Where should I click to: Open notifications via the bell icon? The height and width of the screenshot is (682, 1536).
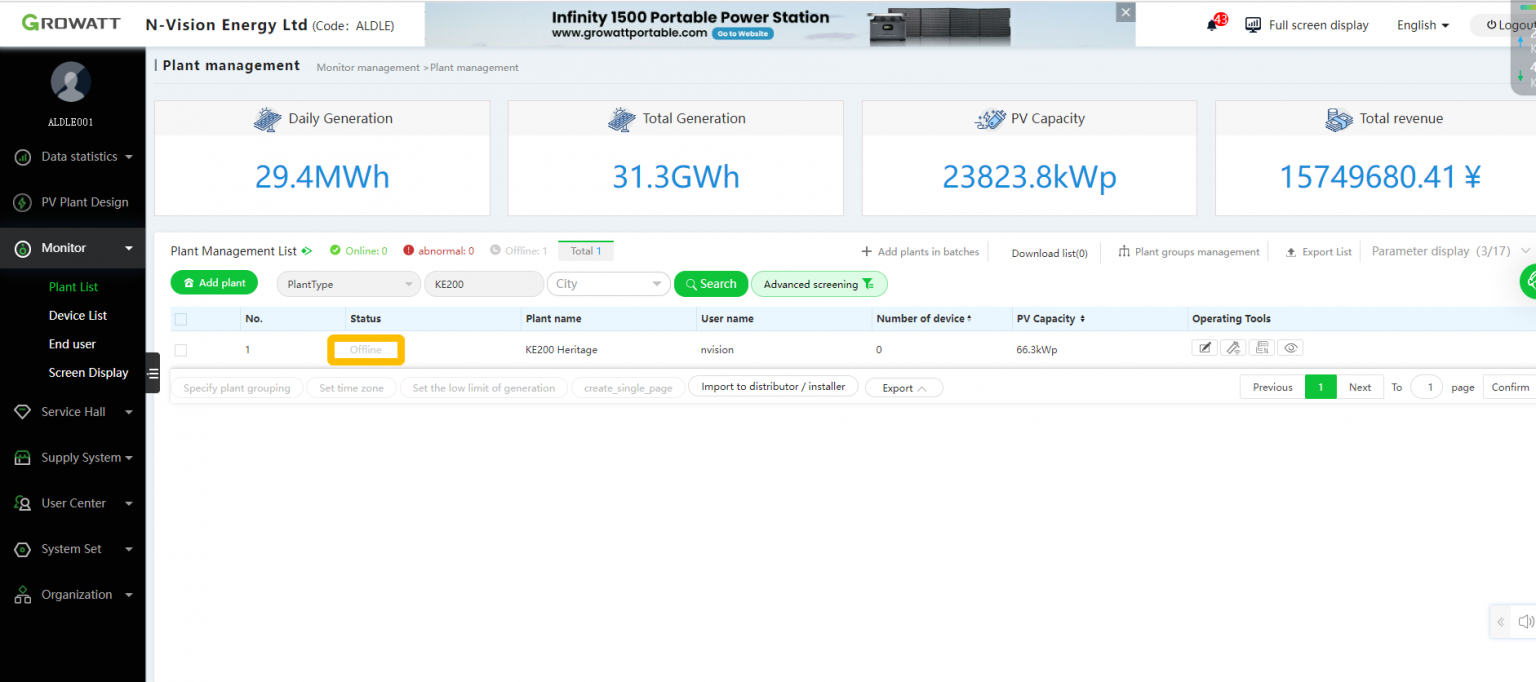(x=1212, y=25)
